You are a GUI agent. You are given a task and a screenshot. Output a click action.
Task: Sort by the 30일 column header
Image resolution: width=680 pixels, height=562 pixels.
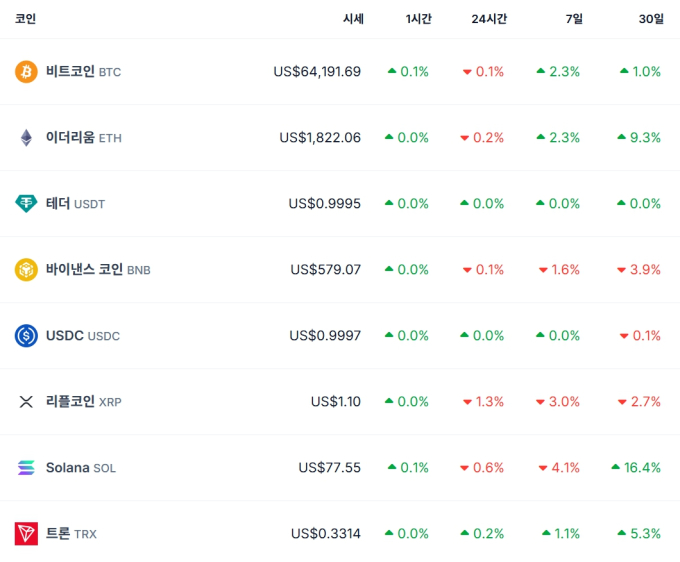tap(651, 19)
